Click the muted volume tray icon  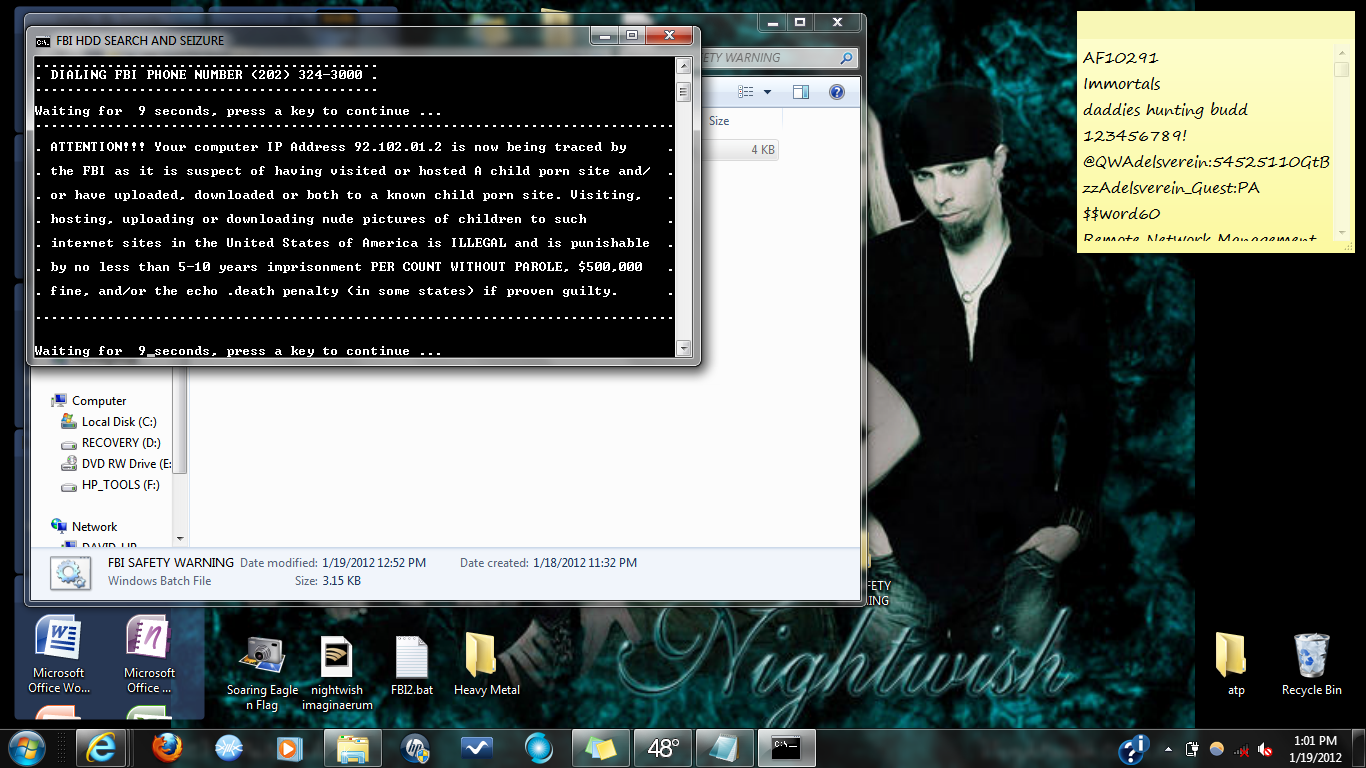[1266, 749]
